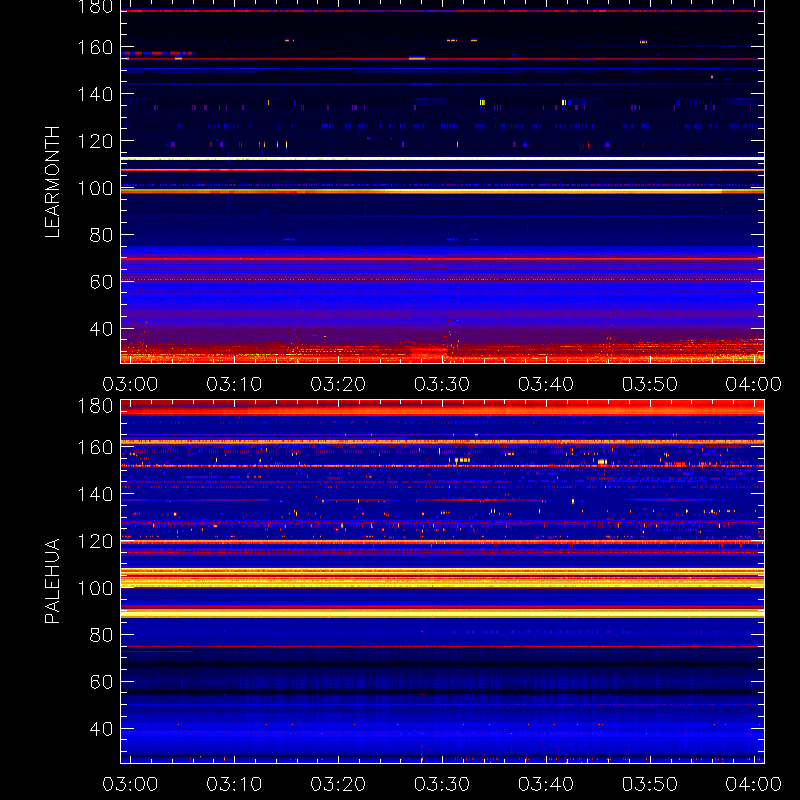Screen dimensions: 800x800
Task: Select the 180 tick label on Palehua plot
Action: (x=95, y=406)
